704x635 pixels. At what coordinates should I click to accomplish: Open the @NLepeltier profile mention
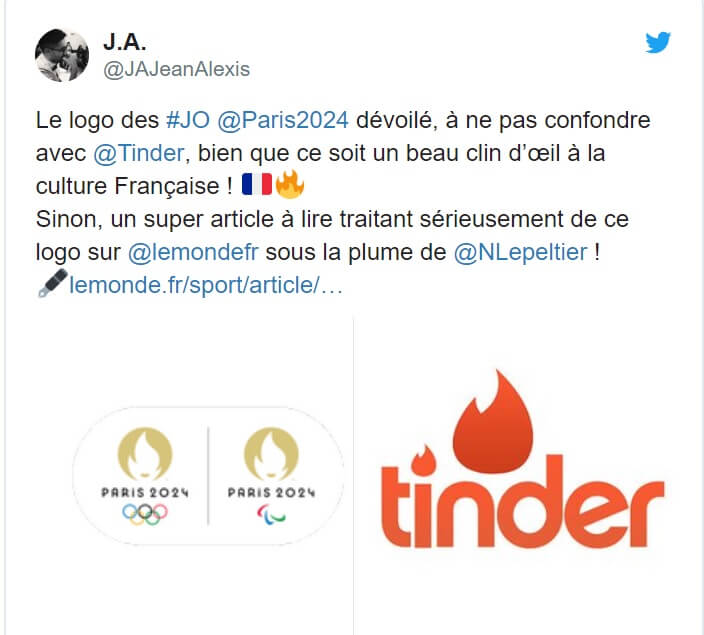click(x=520, y=252)
